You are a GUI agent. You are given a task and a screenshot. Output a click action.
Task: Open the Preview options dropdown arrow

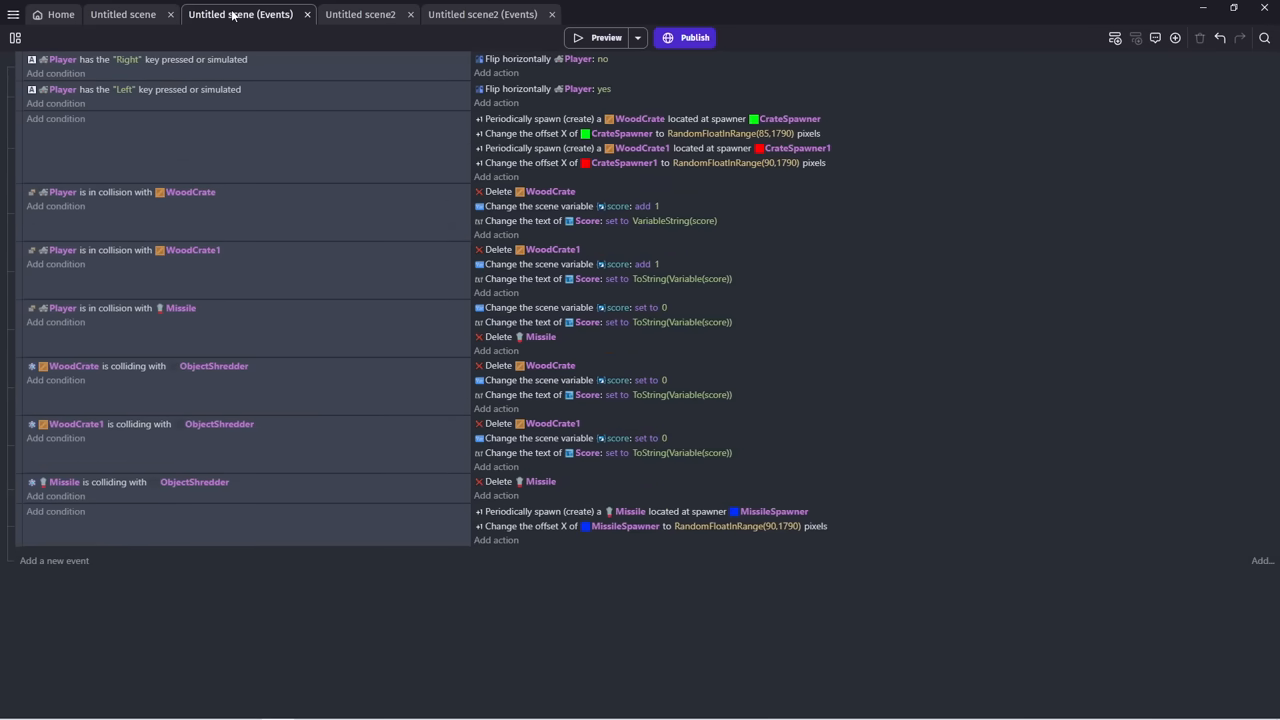[637, 37]
